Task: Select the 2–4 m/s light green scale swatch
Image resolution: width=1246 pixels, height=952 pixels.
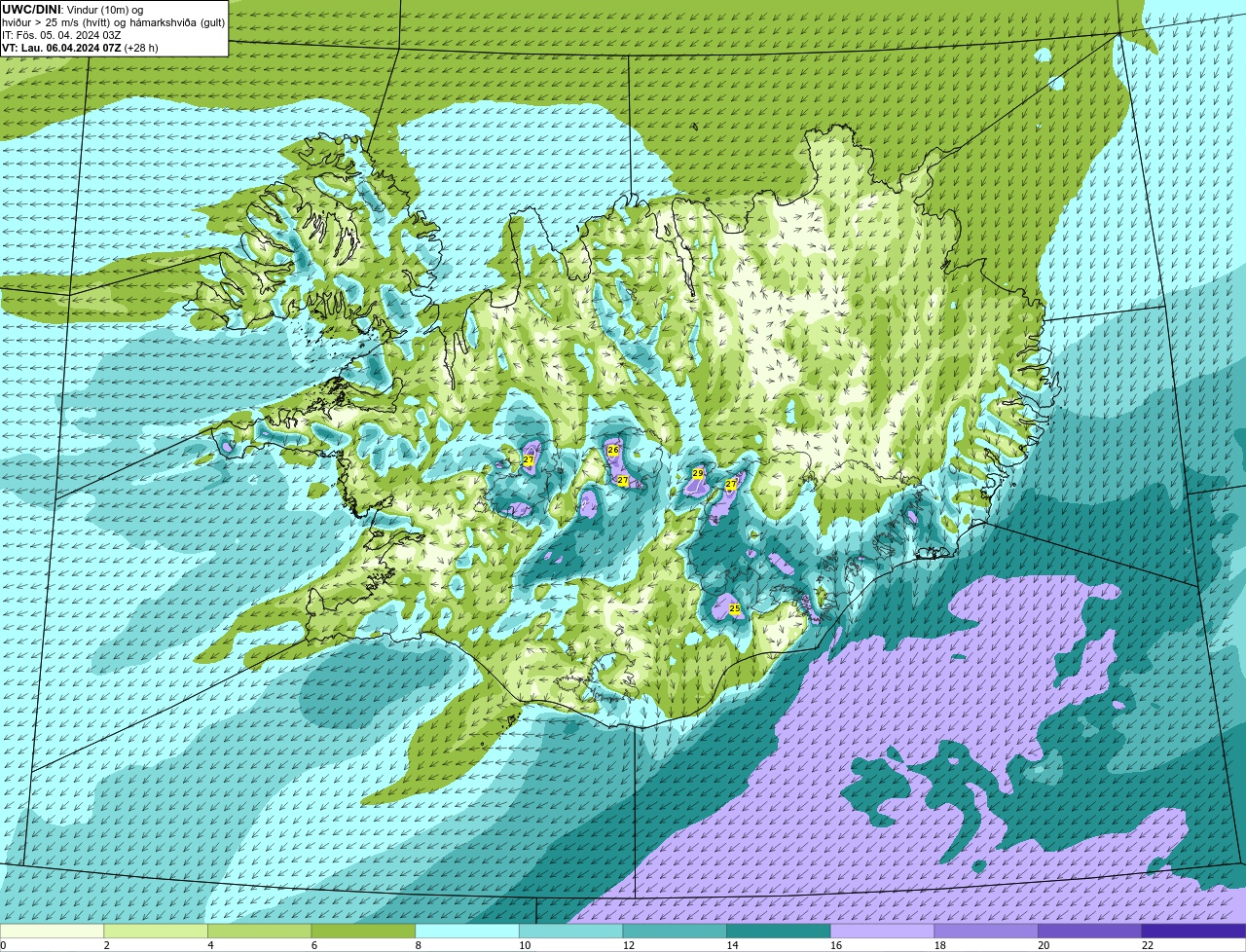Action: coord(156,932)
